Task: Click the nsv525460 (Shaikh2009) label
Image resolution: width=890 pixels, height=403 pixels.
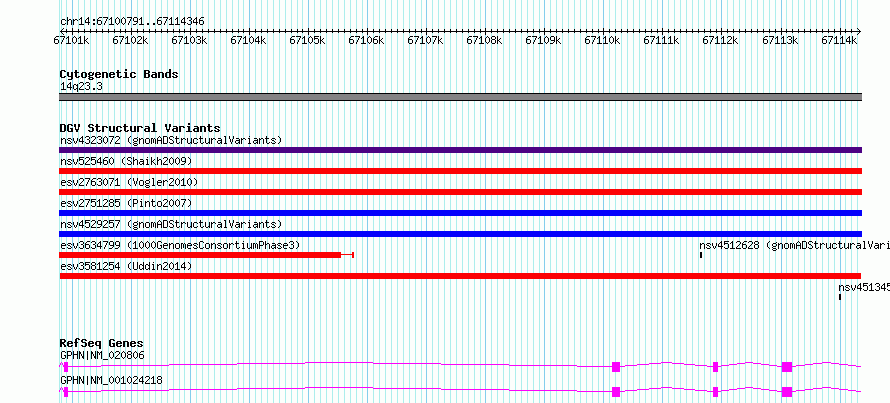Action: pyautogui.click(x=126, y=161)
